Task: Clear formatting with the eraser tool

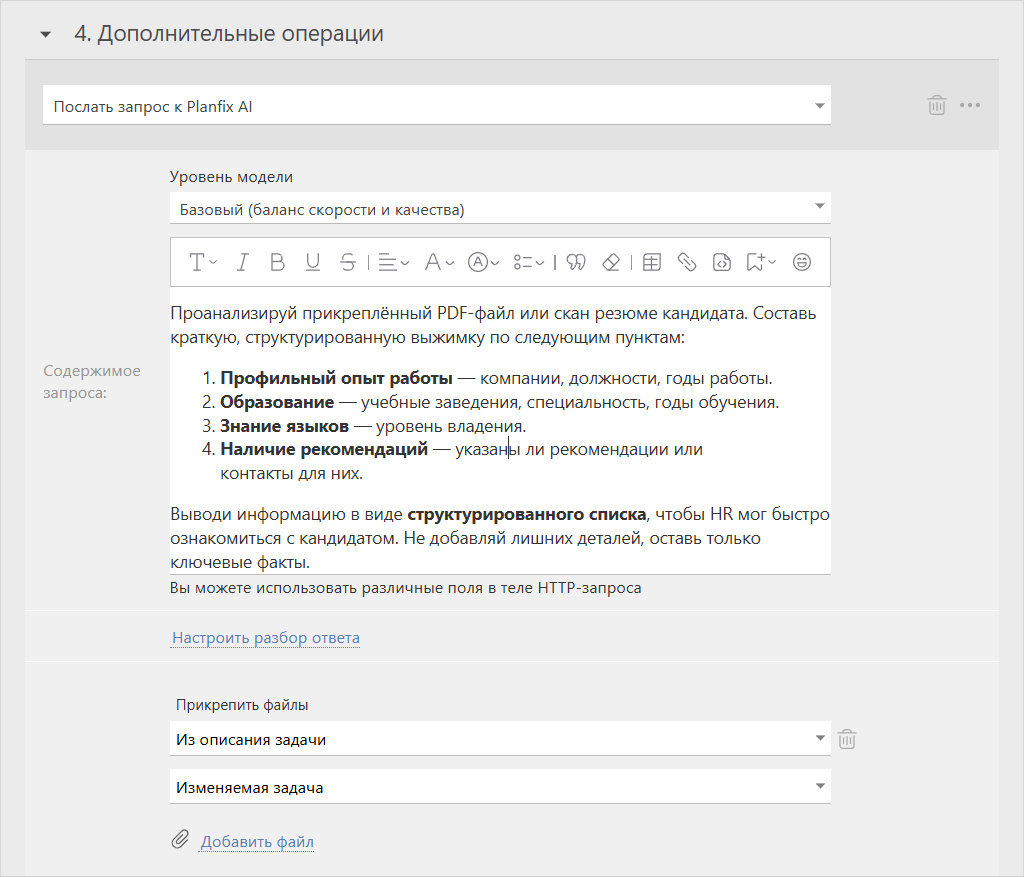Action: click(x=612, y=262)
